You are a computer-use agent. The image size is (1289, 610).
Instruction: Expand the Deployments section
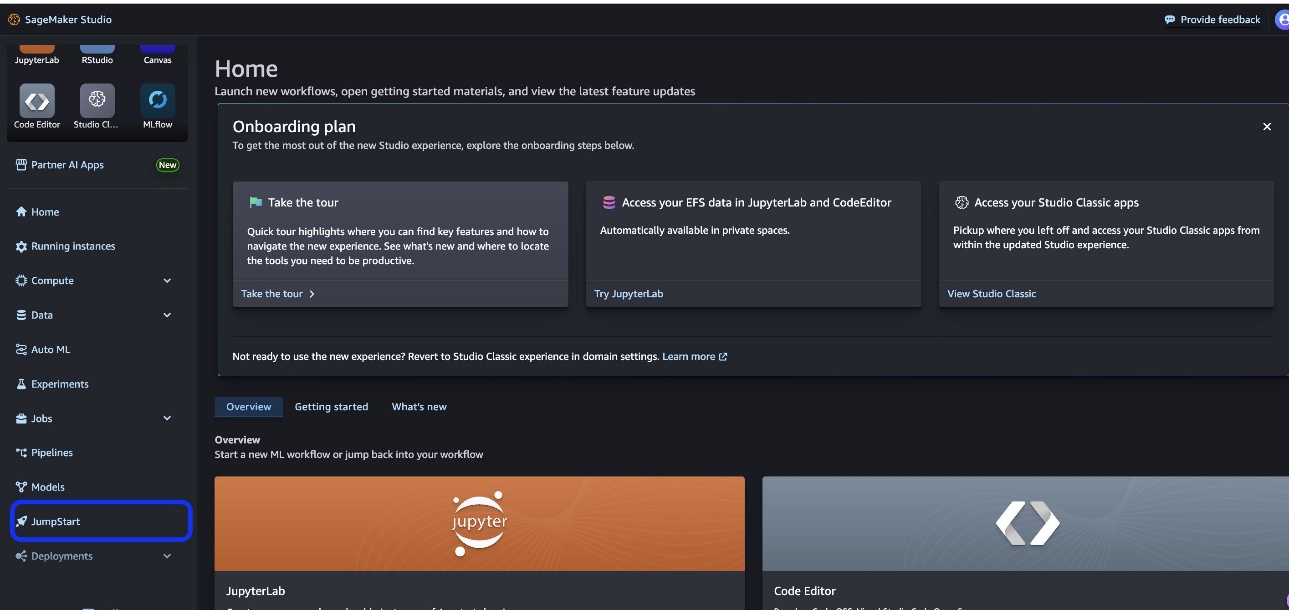[x=167, y=556]
